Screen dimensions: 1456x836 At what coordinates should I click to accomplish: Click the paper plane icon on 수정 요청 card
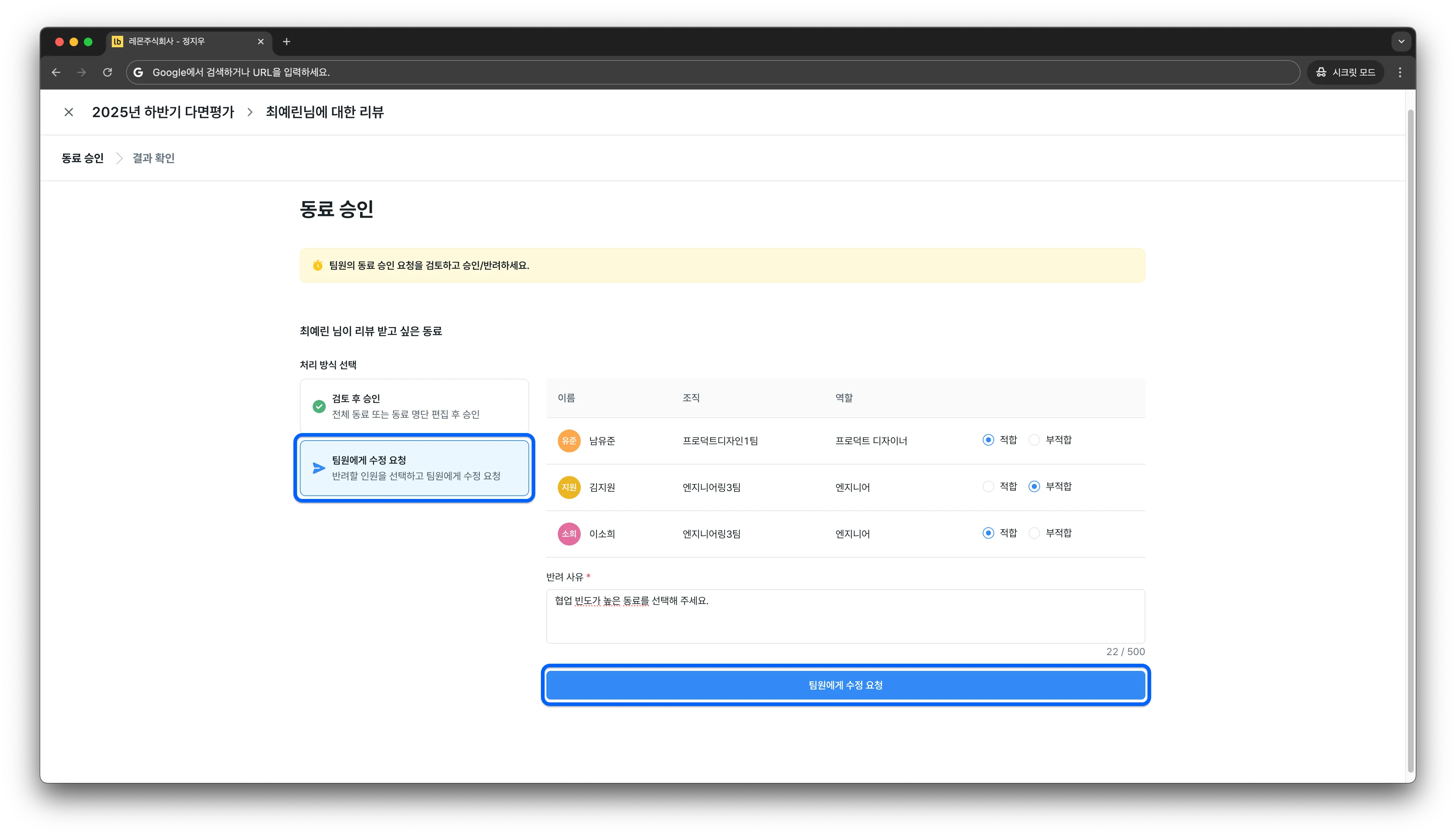[318, 468]
